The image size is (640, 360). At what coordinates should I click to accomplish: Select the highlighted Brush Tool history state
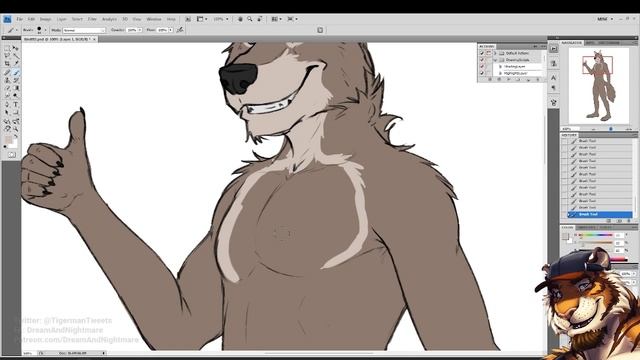tap(600, 214)
